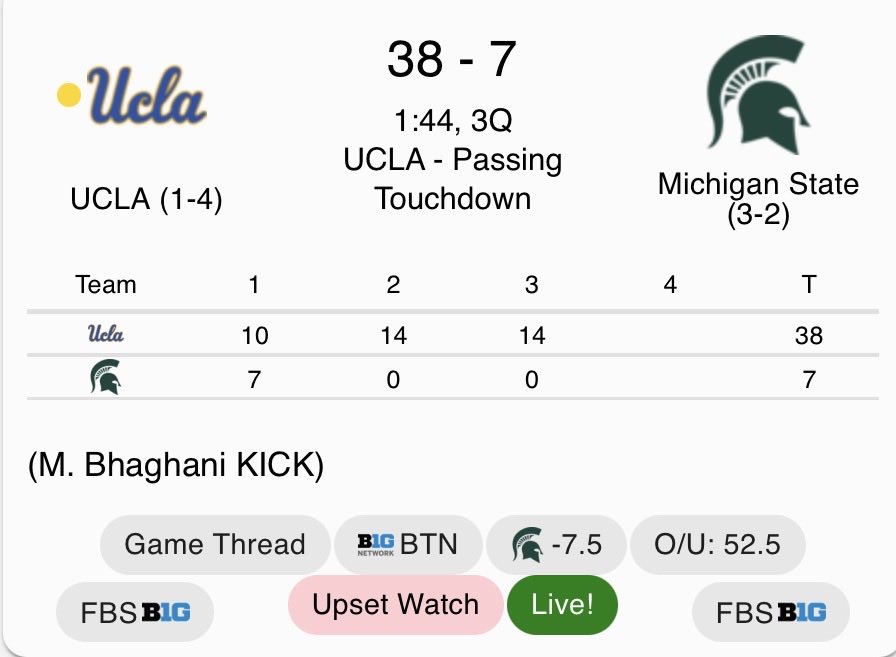Click the green Live! badge
The image size is (896, 657).
(x=562, y=604)
